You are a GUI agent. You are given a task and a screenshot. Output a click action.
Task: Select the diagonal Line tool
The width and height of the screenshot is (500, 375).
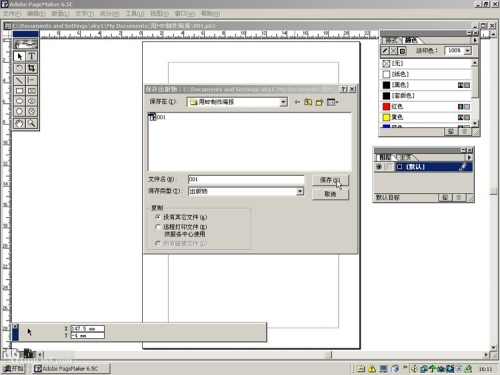click(19, 80)
